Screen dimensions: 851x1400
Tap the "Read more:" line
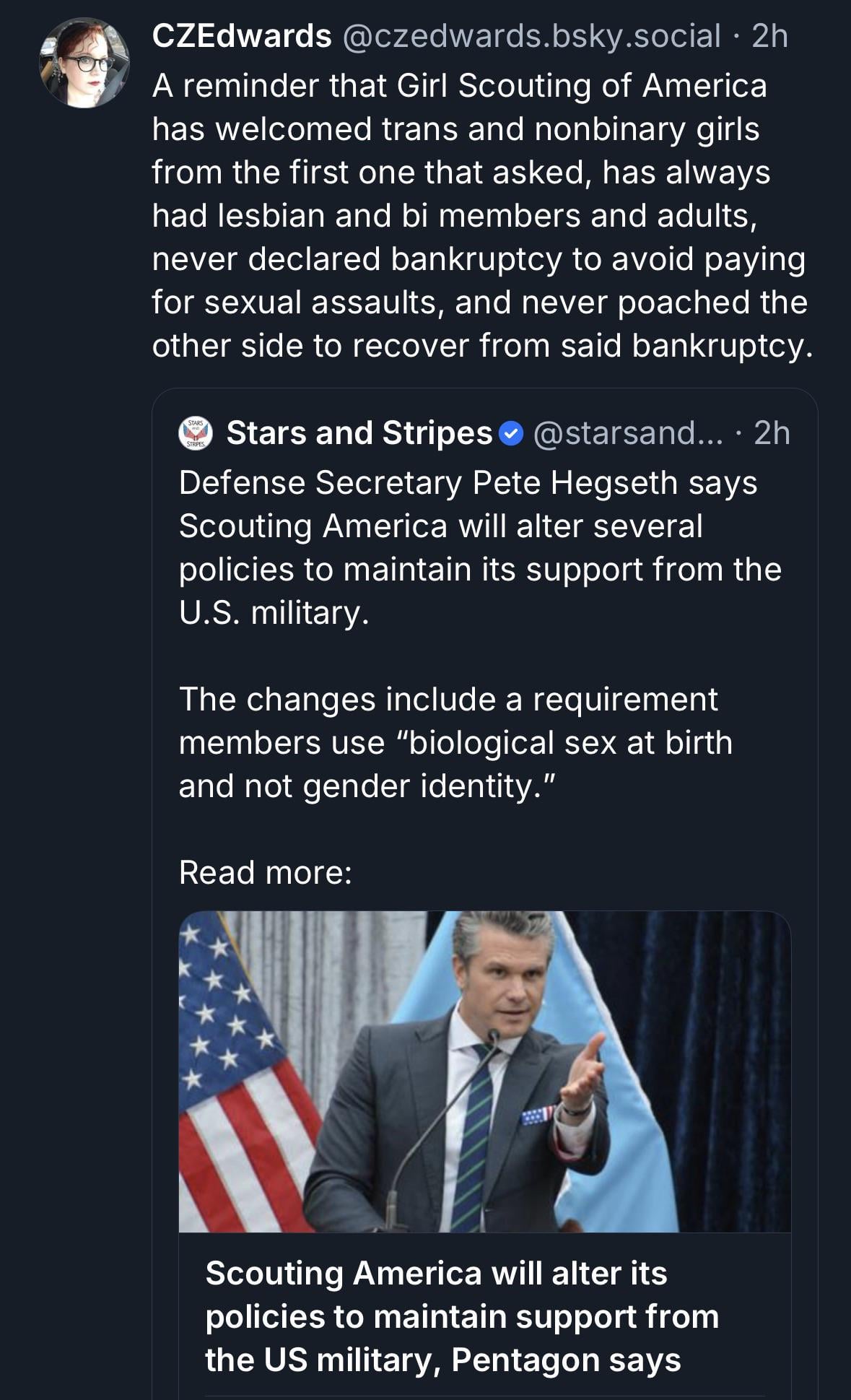pos(265,872)
